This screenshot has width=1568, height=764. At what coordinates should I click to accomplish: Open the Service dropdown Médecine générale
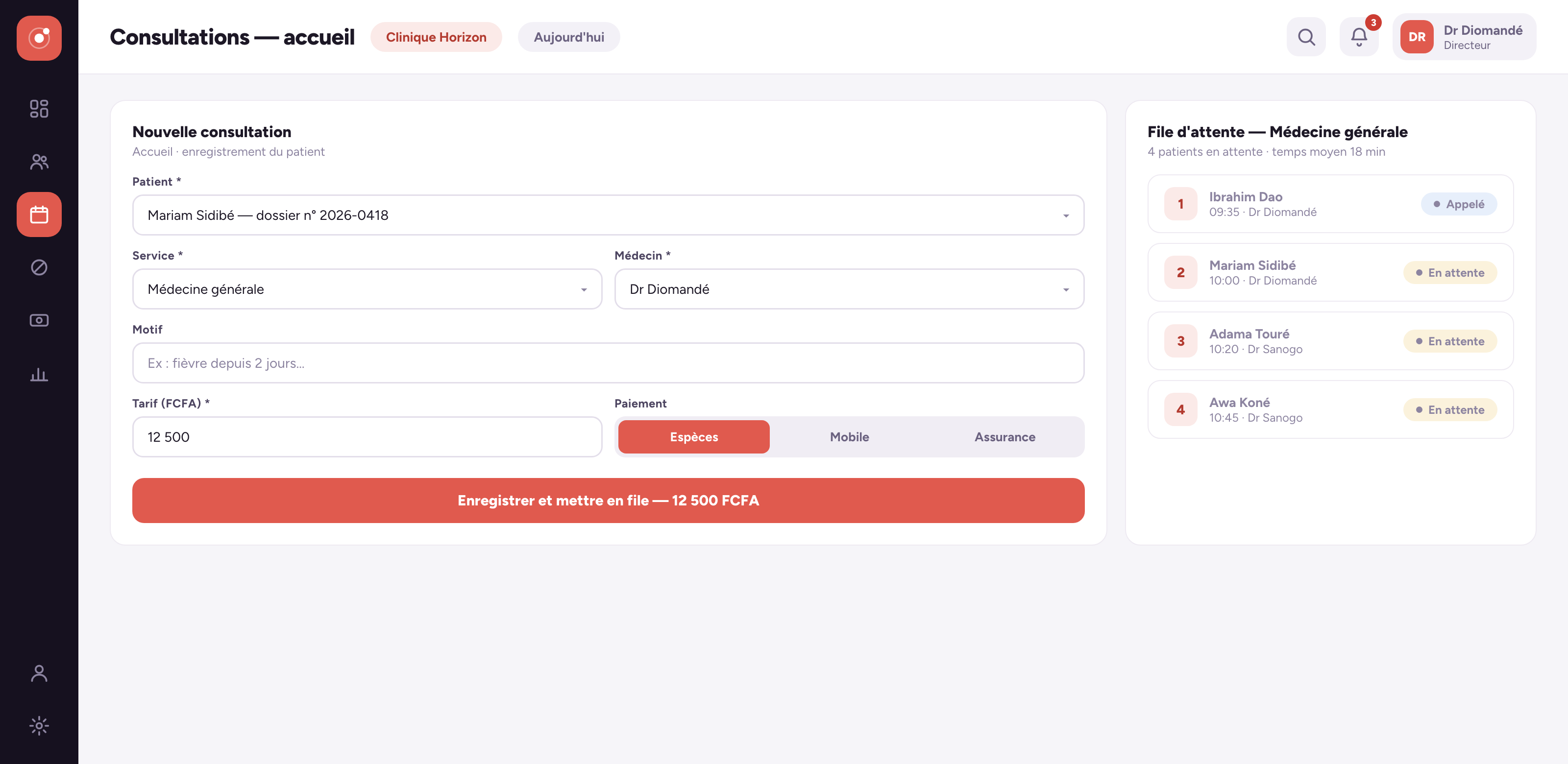pos(367,289)
